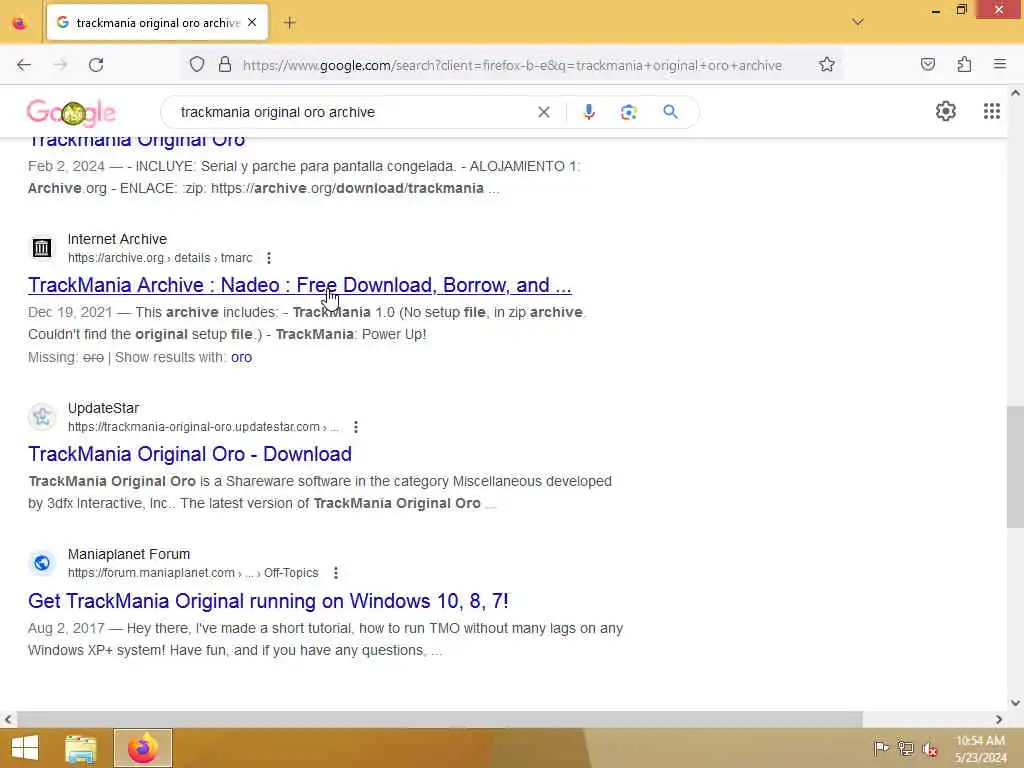Click the muted volume tray icon

(929, 749)
